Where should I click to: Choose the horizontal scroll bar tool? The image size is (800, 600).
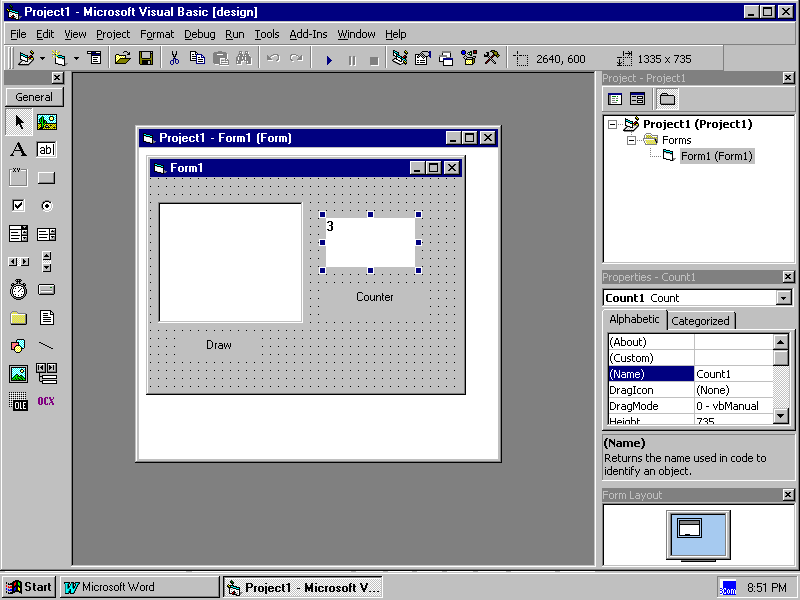click(x=19, y=262)
